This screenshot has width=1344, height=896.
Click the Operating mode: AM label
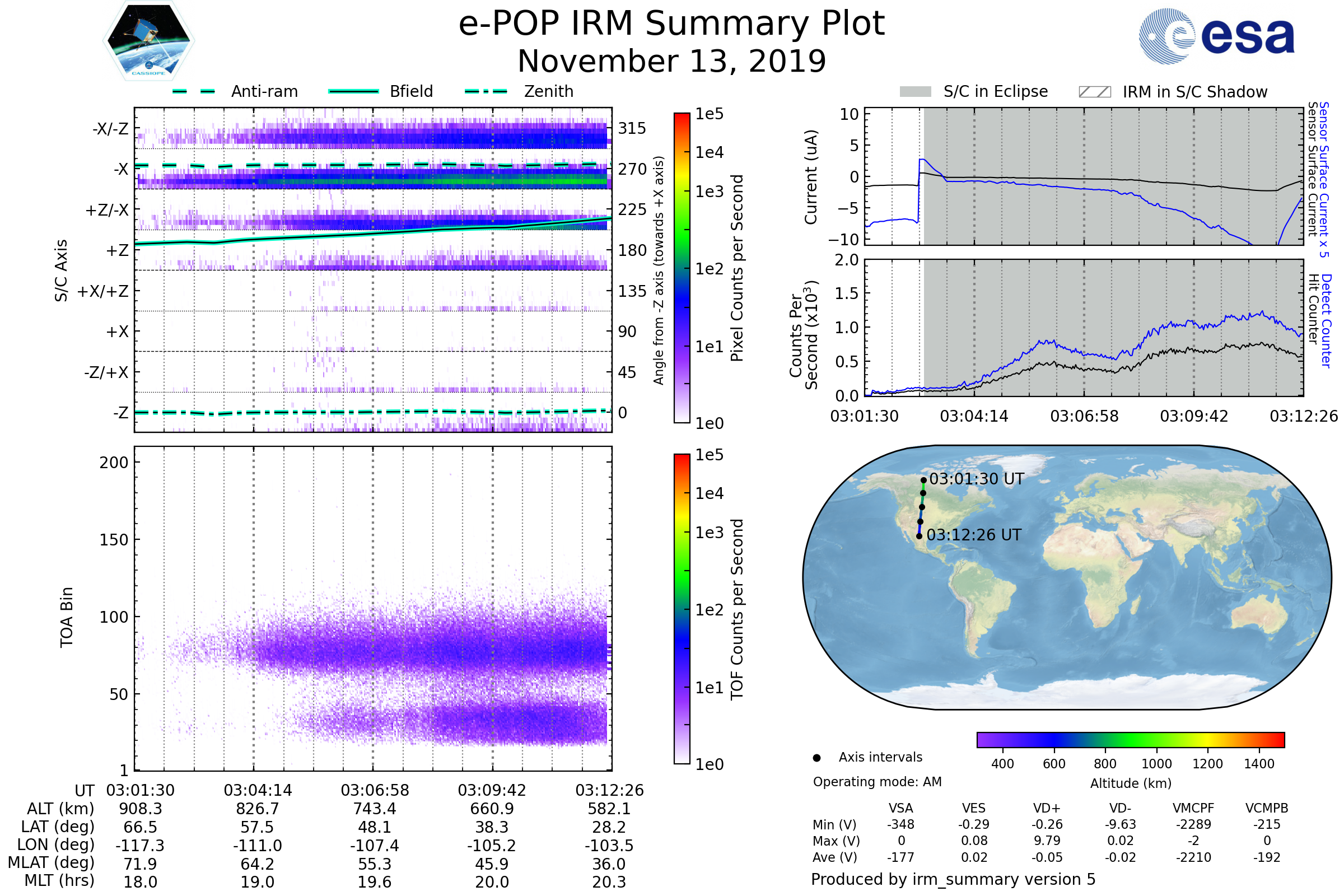coord(877,782)
